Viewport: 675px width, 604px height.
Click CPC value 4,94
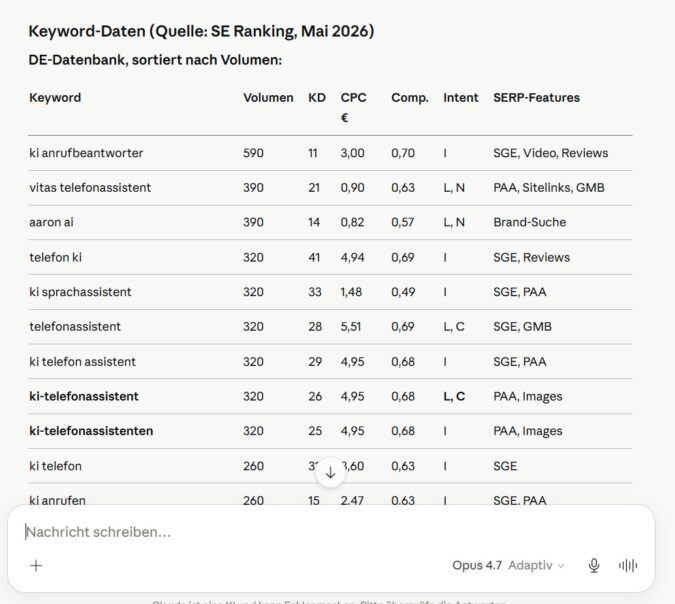(x=353, y=257)
